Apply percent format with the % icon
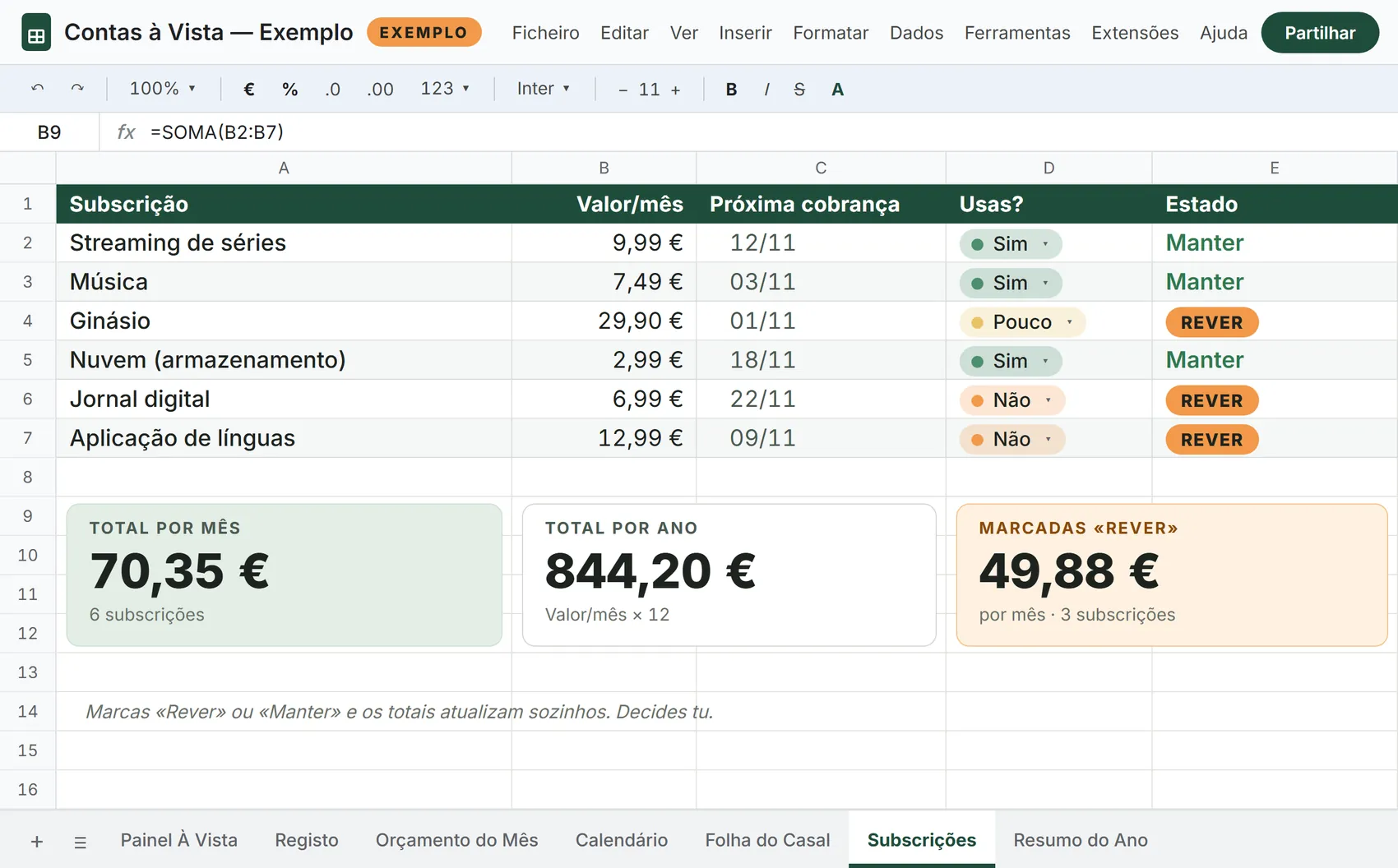Screen dimensions: 1398x868 click(290, 89)
